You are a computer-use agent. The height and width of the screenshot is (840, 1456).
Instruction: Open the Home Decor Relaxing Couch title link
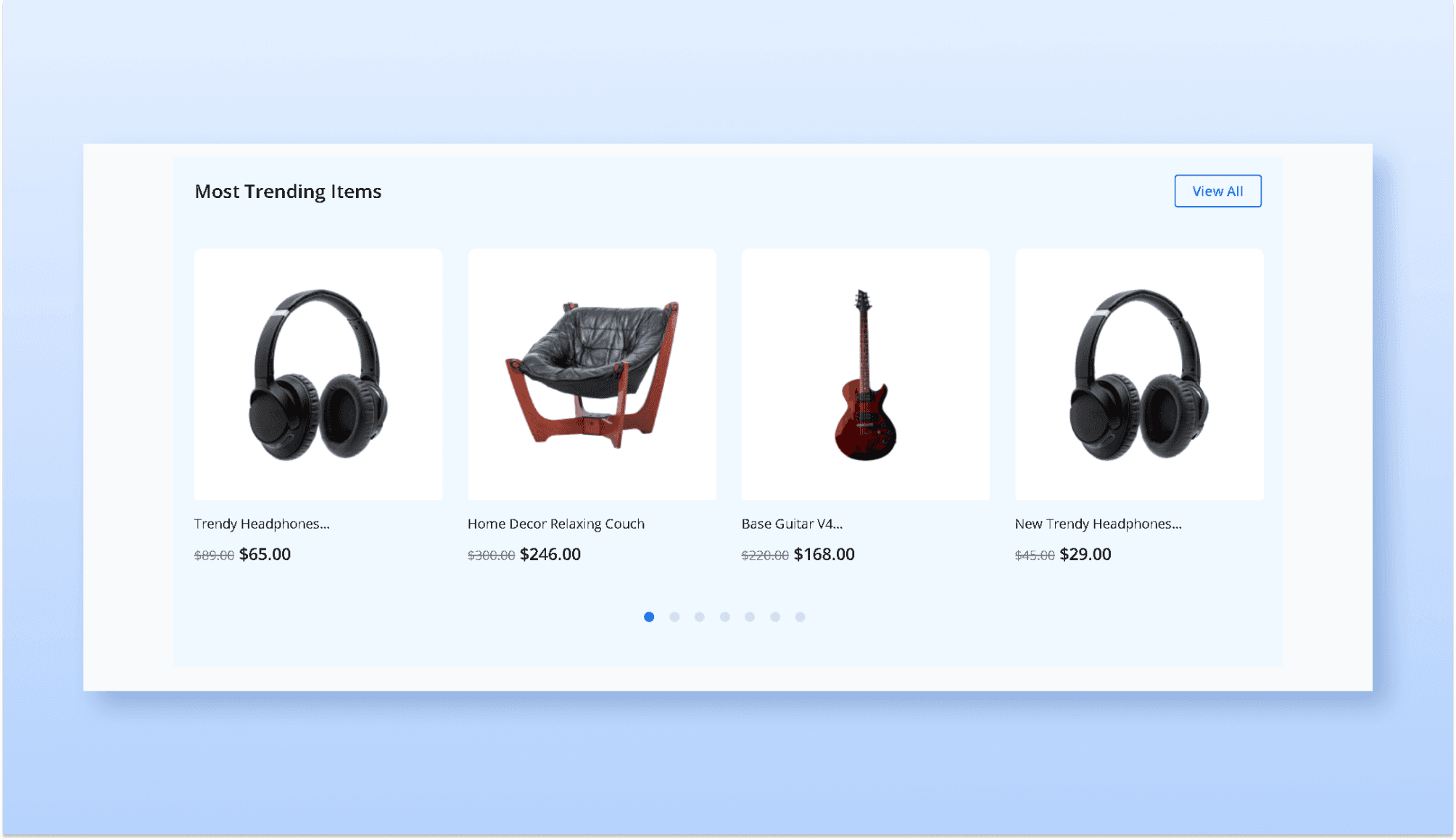click(x=556, y=524)
